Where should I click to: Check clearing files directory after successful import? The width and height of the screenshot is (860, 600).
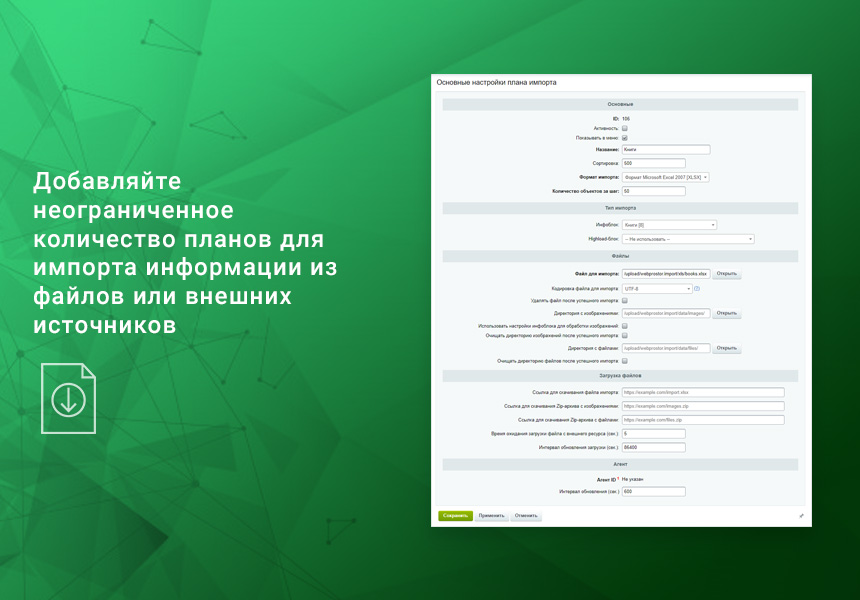coord(624,361)
